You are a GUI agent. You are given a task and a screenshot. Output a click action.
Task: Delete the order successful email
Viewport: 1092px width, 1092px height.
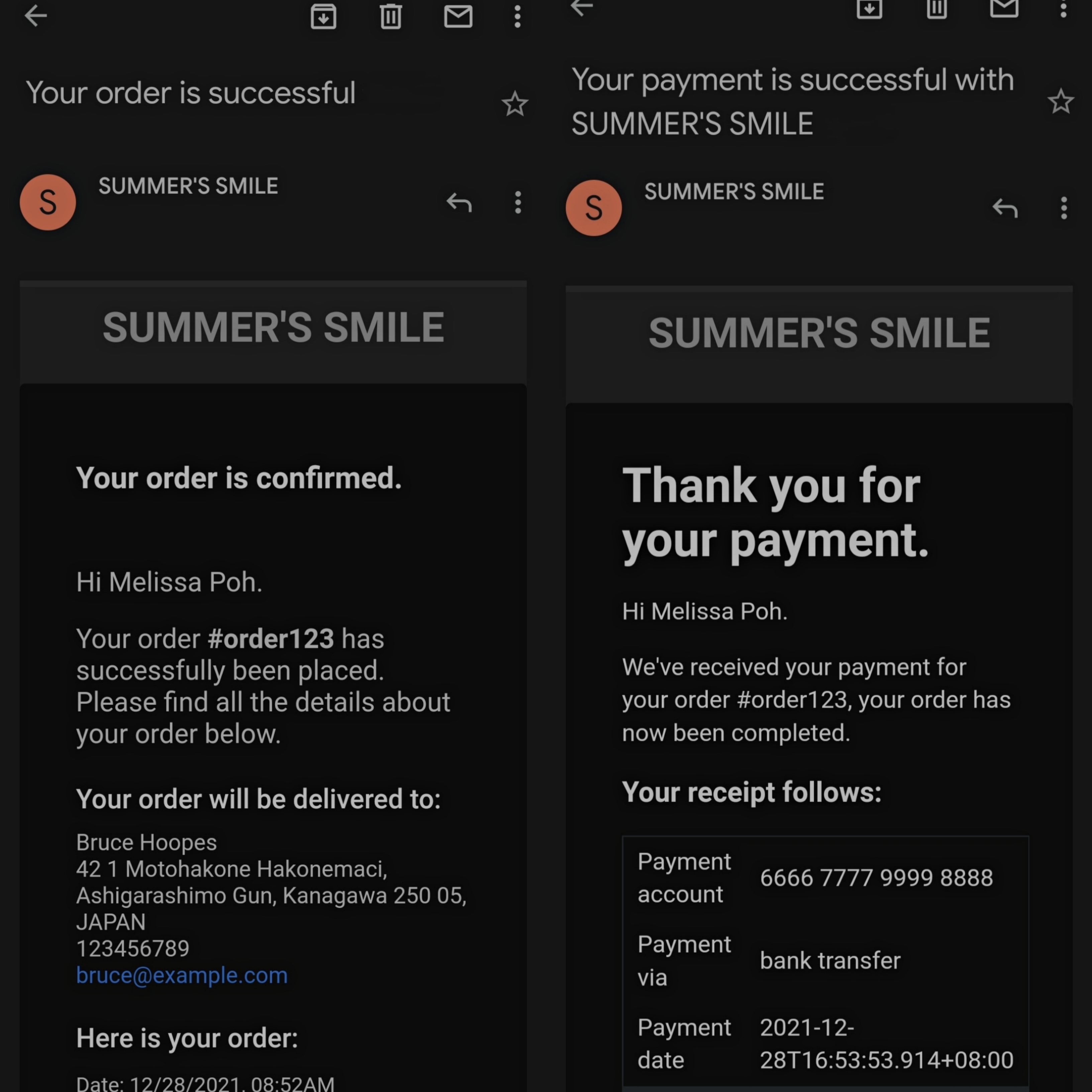pyautogui.click(x=391, y=16)
